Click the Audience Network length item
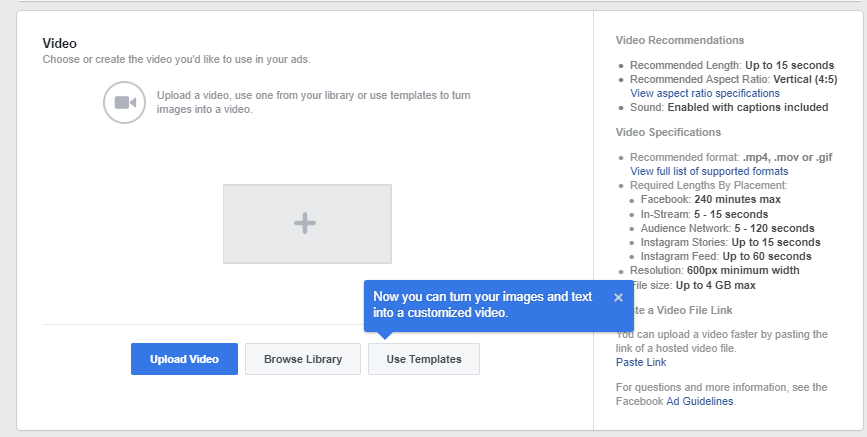 pos(727,228)
